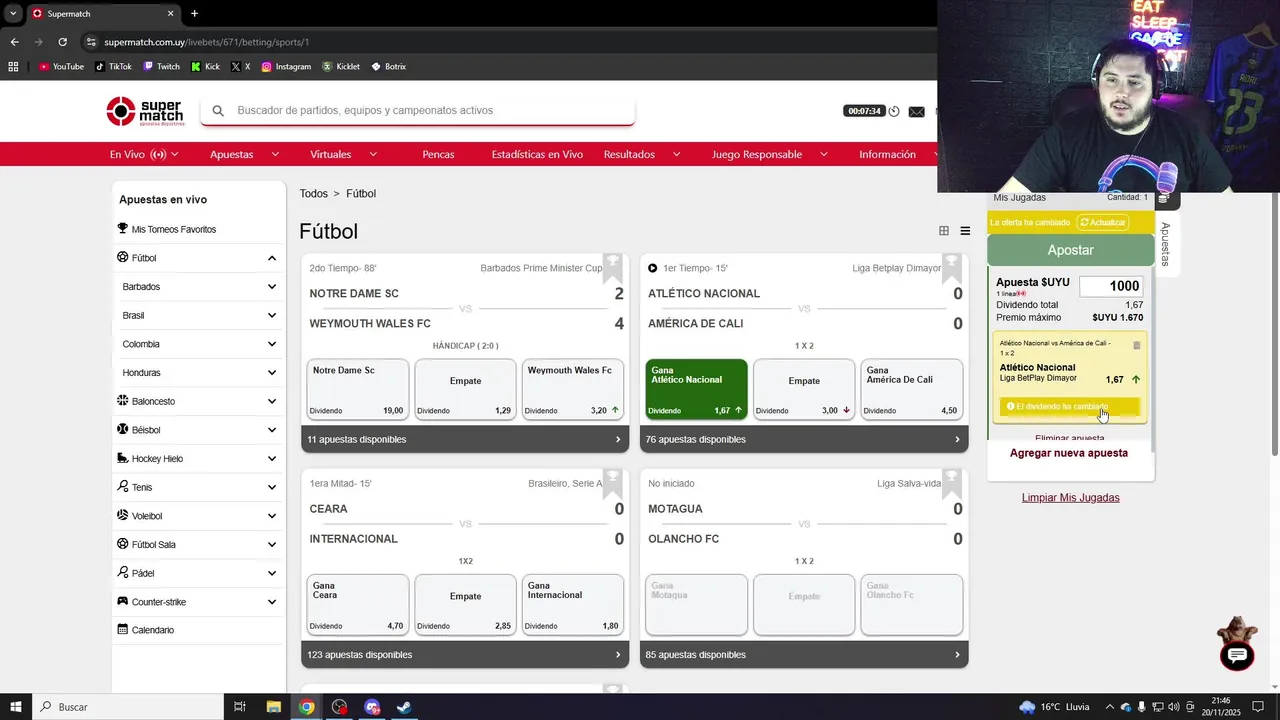Collapse the Fútbol sidebar section

coord(272,258)
